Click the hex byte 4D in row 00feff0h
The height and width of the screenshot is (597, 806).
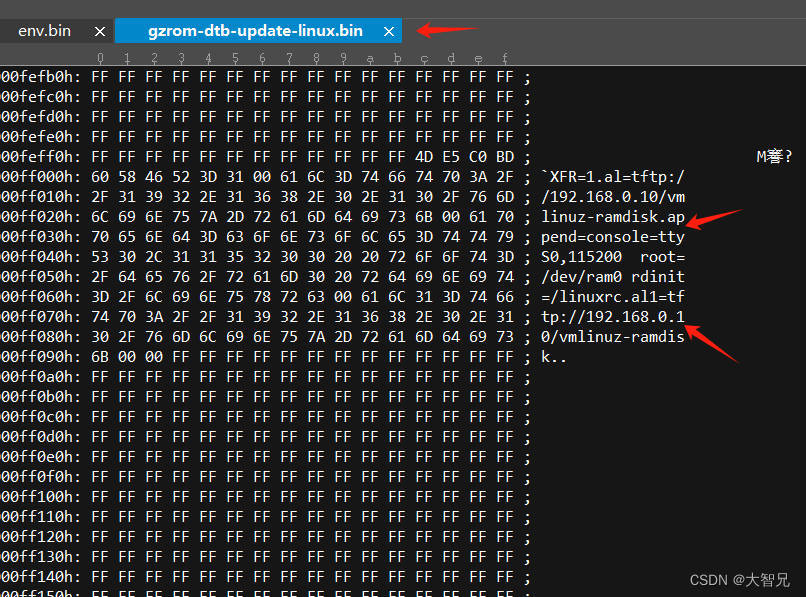click(423, 156)
